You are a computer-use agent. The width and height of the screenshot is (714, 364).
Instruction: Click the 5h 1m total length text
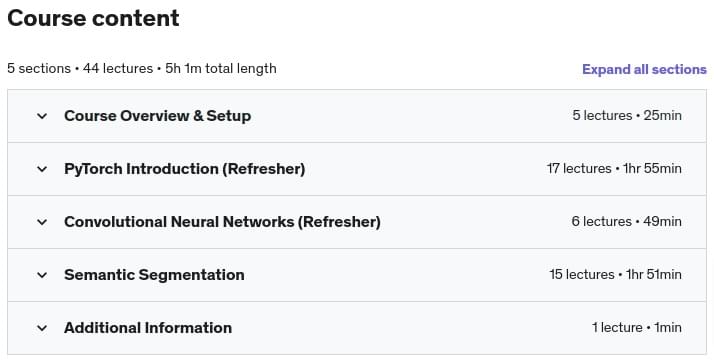coord(221,68)
